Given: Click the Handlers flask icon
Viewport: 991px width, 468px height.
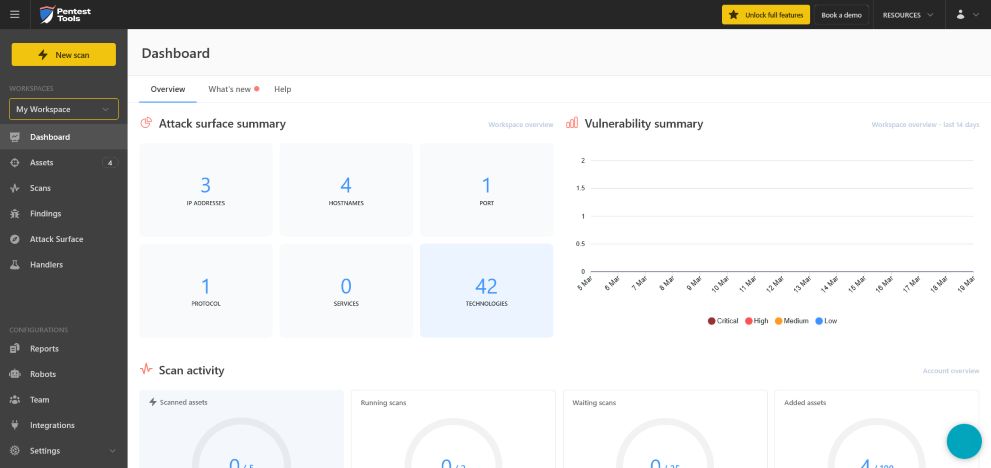Looking at the screenshot, I should (x=15, y=265).
